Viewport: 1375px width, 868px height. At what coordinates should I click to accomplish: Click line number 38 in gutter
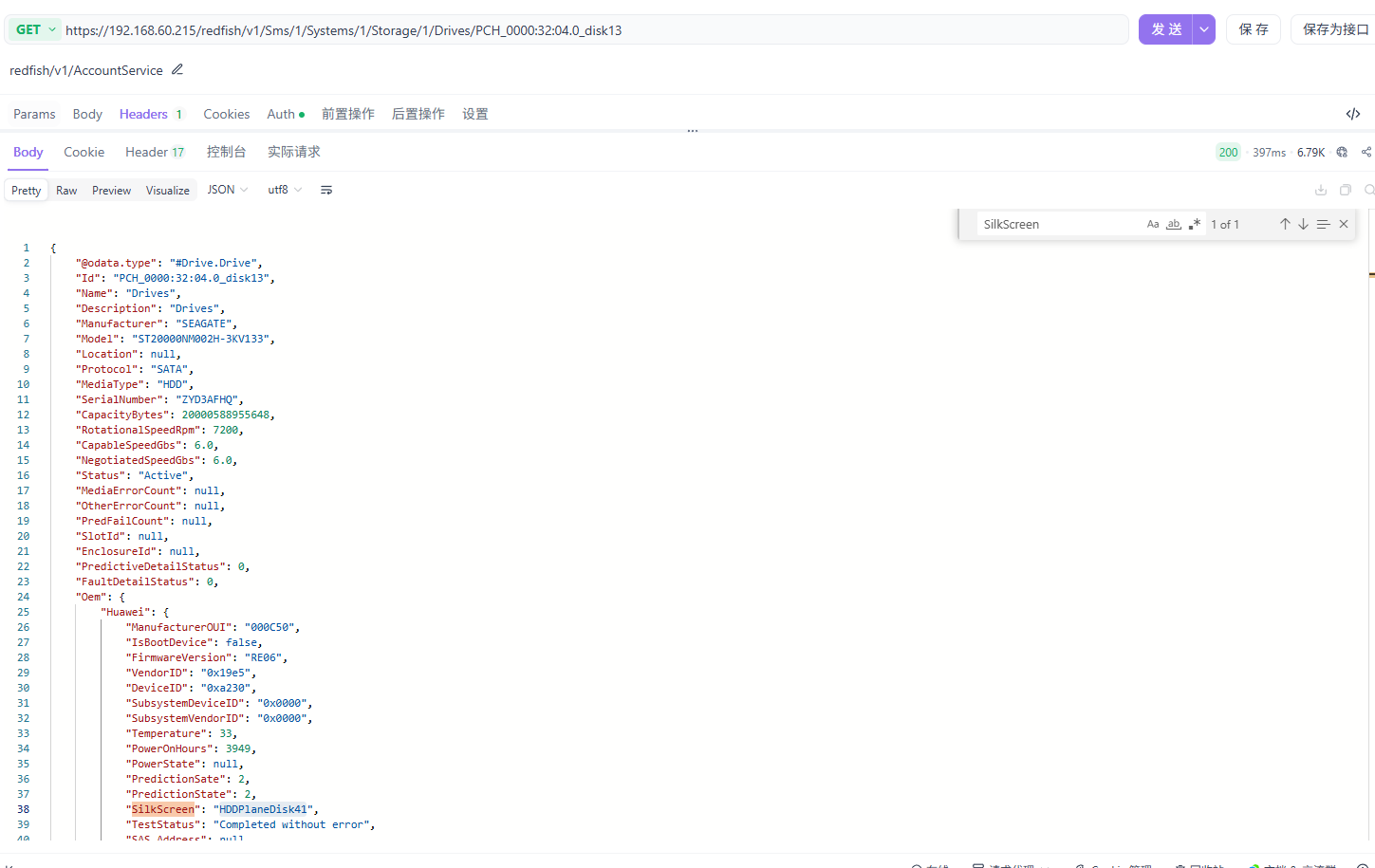[x=23, y=809]
